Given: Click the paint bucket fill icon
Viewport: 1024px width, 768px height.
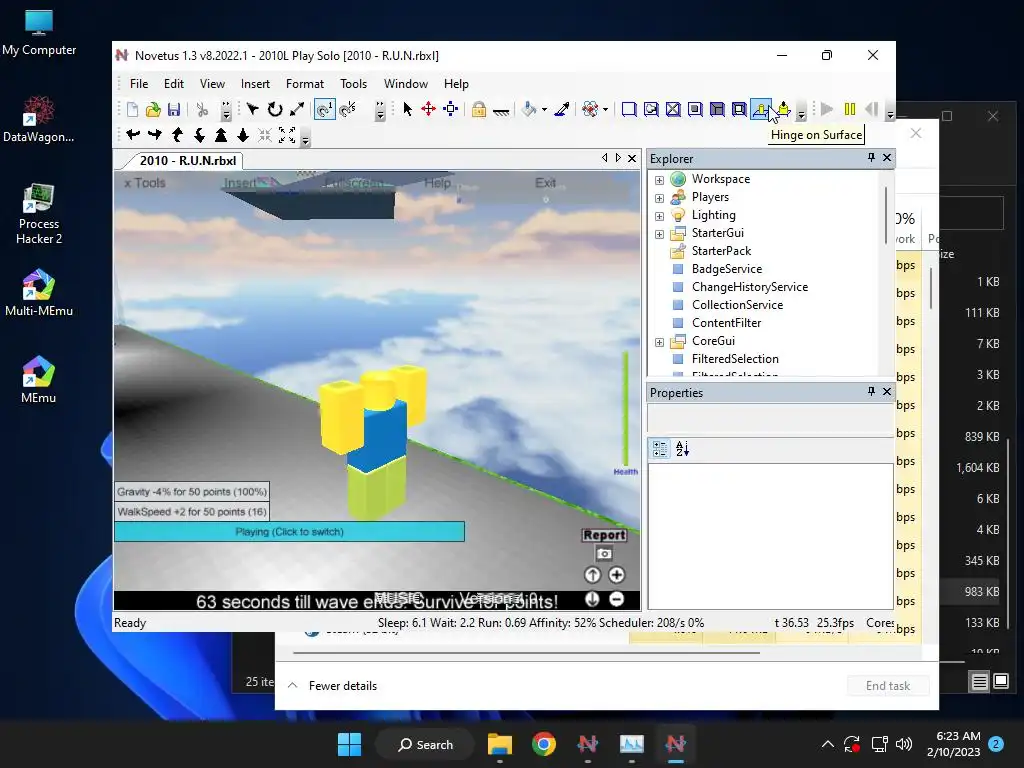Looking at the screenshot, I should pos(529,109).
